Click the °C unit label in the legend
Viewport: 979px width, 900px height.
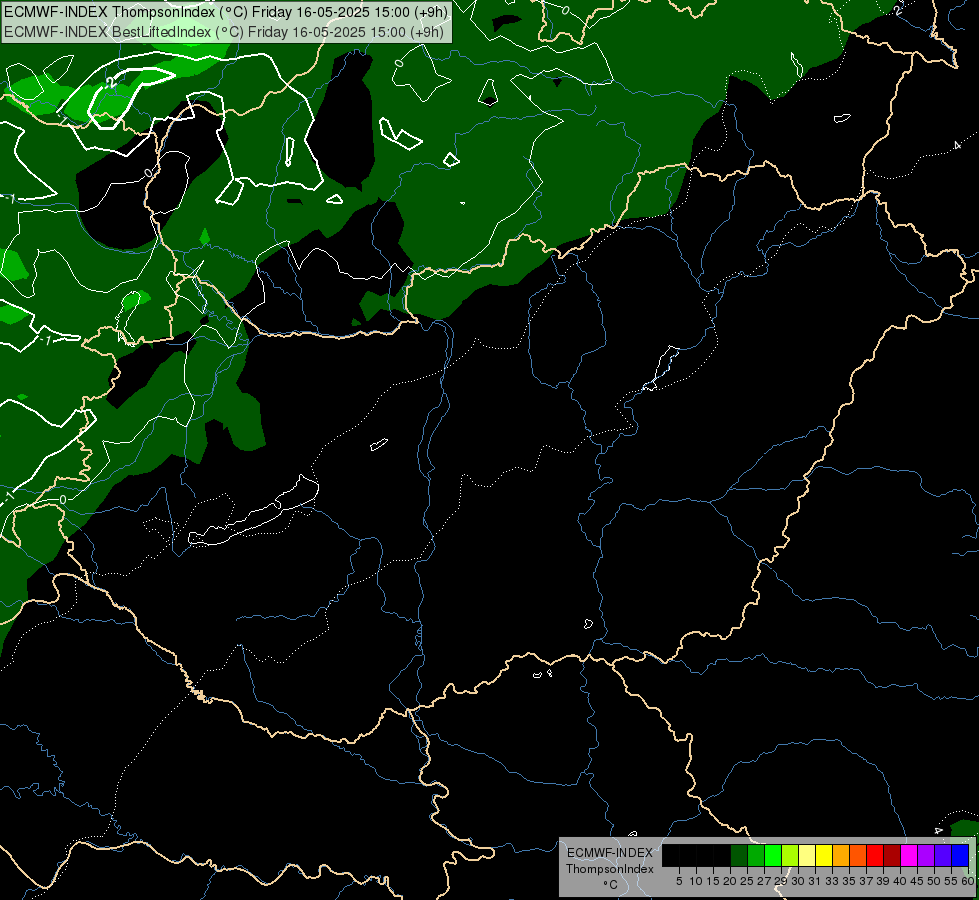point(610,885)
